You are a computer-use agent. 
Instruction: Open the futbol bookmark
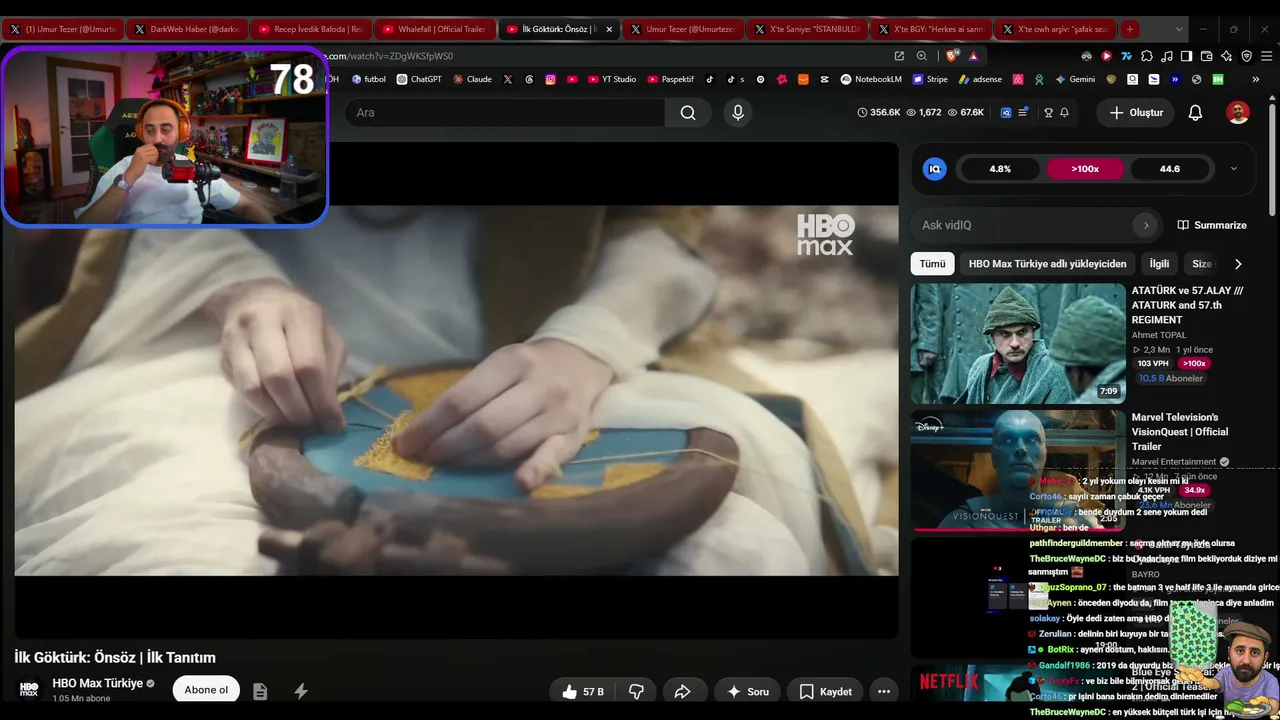pyautogui.click(x=369, y=79)
